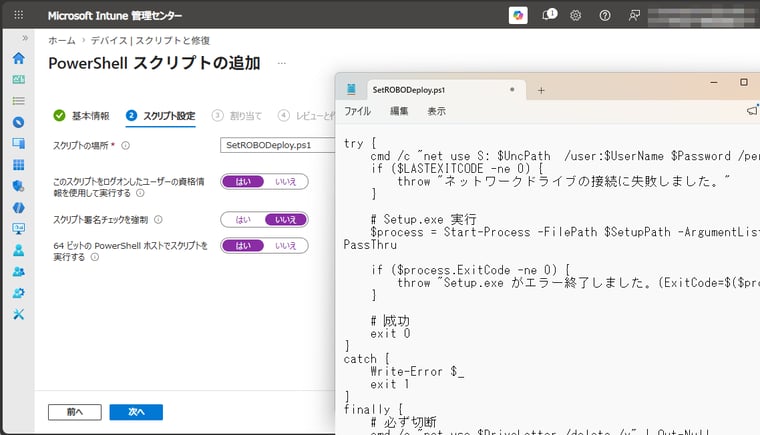This screenshot has width=760, height=435.
Task: Open Copilot icon in Intune header
Action: 518,15
